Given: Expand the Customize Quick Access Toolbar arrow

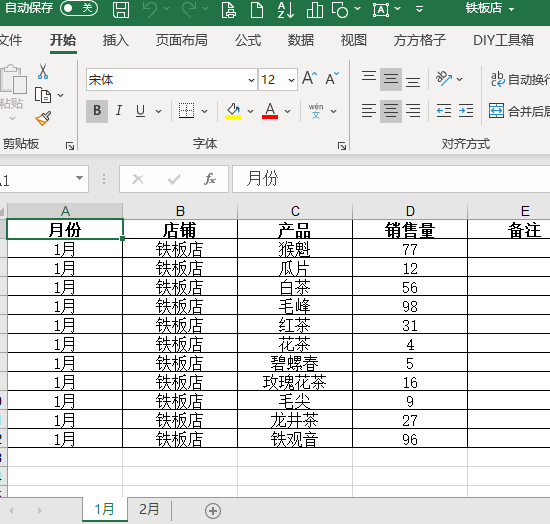Looking at the screenshot, I should [419, 9].
